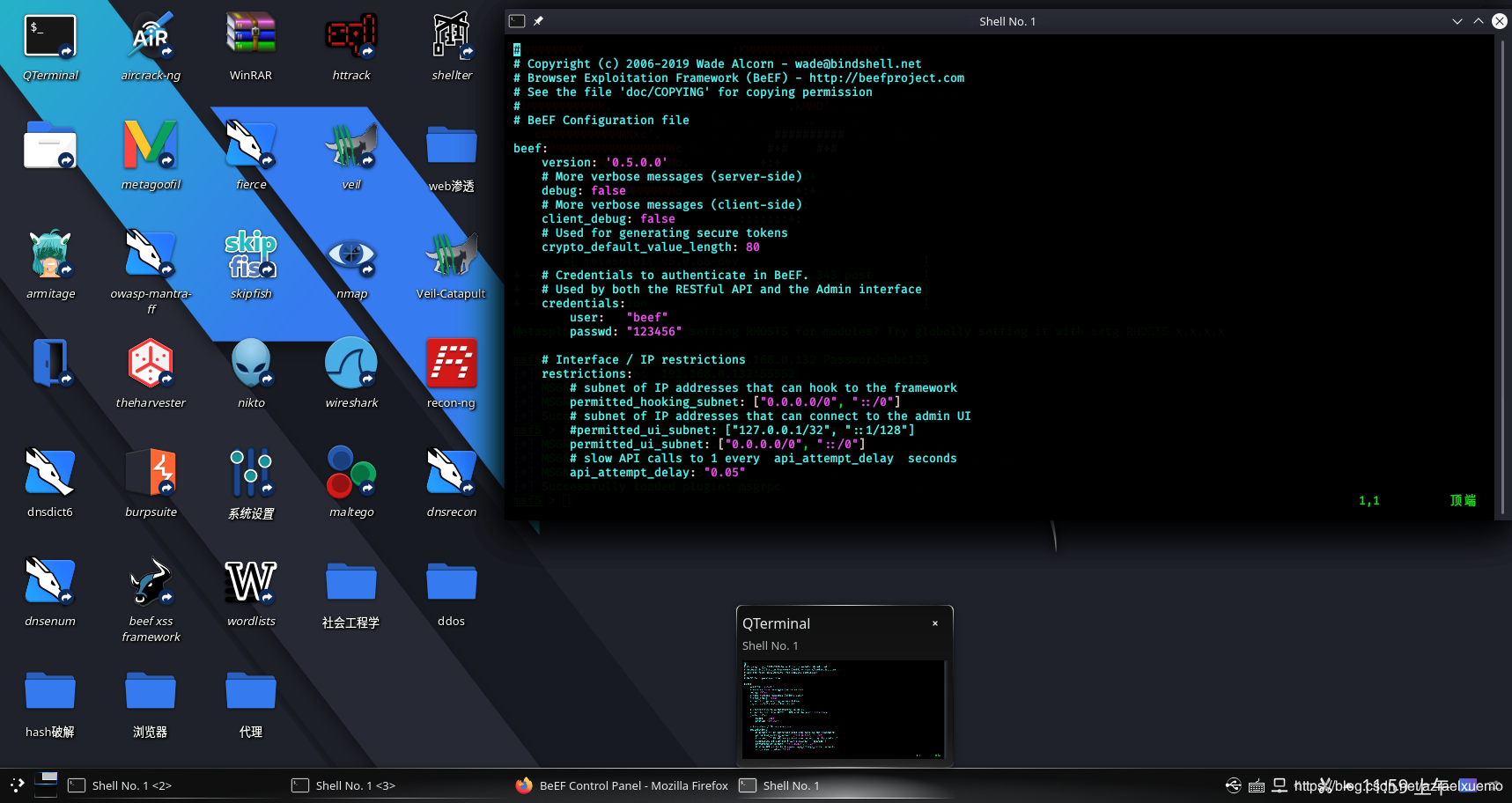Click the 'debug: false' line

584,190
